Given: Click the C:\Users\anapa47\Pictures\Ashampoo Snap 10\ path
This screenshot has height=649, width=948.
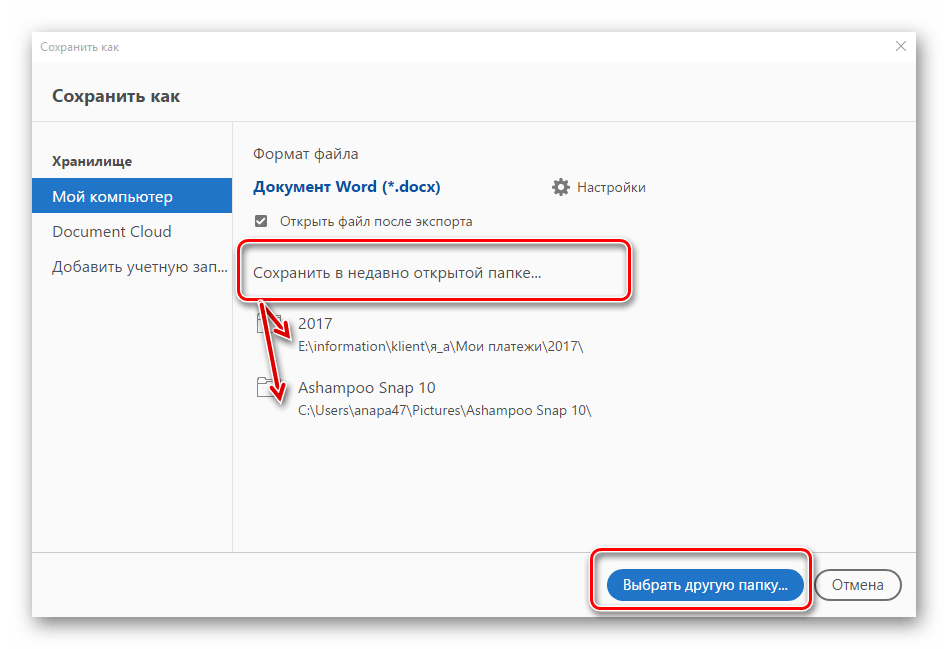Looking at the screenshot, I should (445, 411).
